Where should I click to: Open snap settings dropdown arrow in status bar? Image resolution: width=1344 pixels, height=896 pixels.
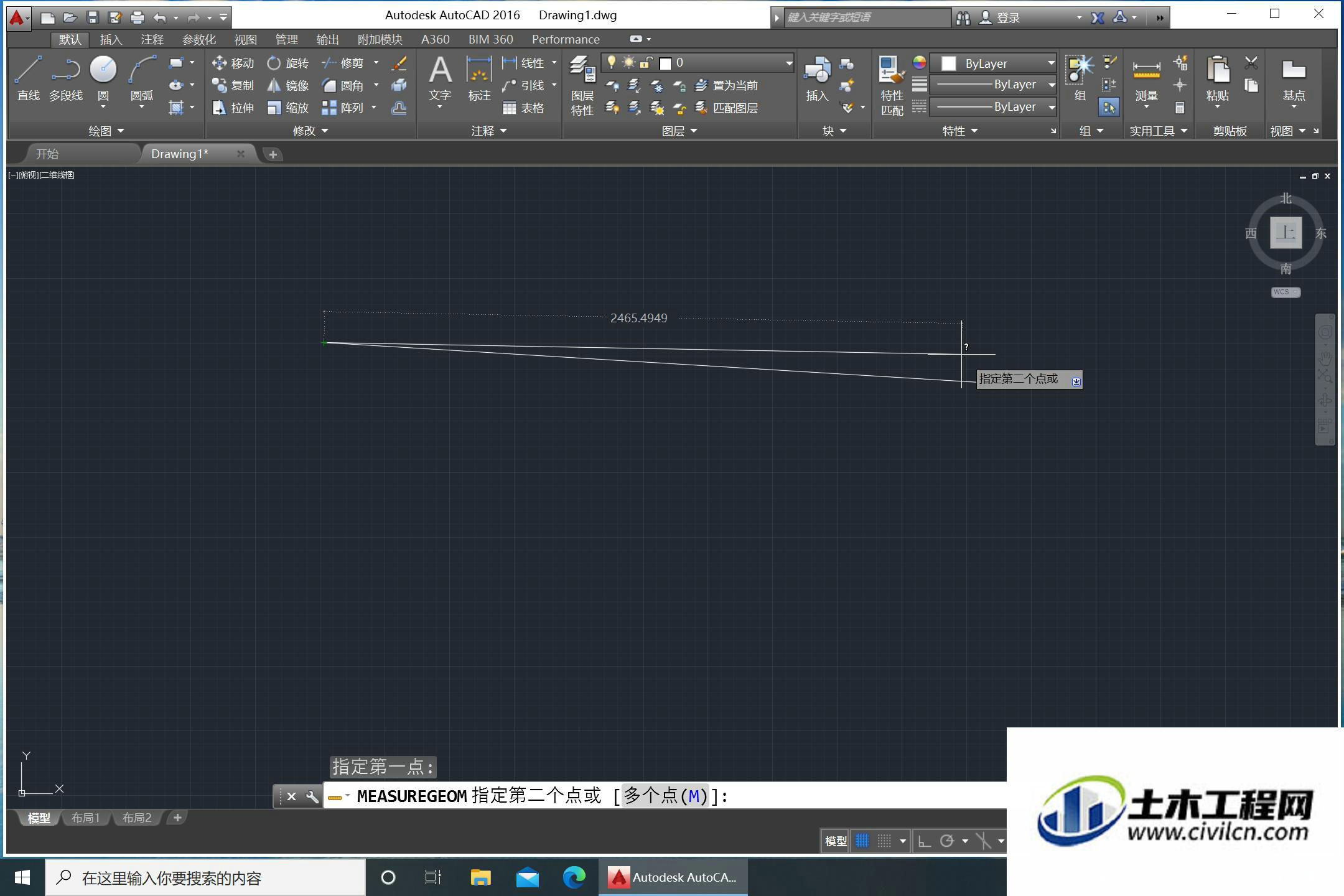[903, 841]
